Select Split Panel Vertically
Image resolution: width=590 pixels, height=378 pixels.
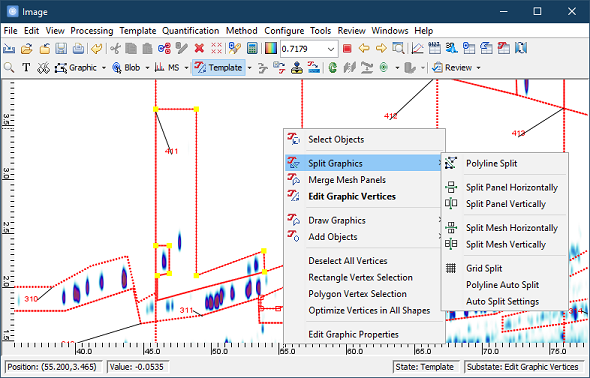(505, 204)
